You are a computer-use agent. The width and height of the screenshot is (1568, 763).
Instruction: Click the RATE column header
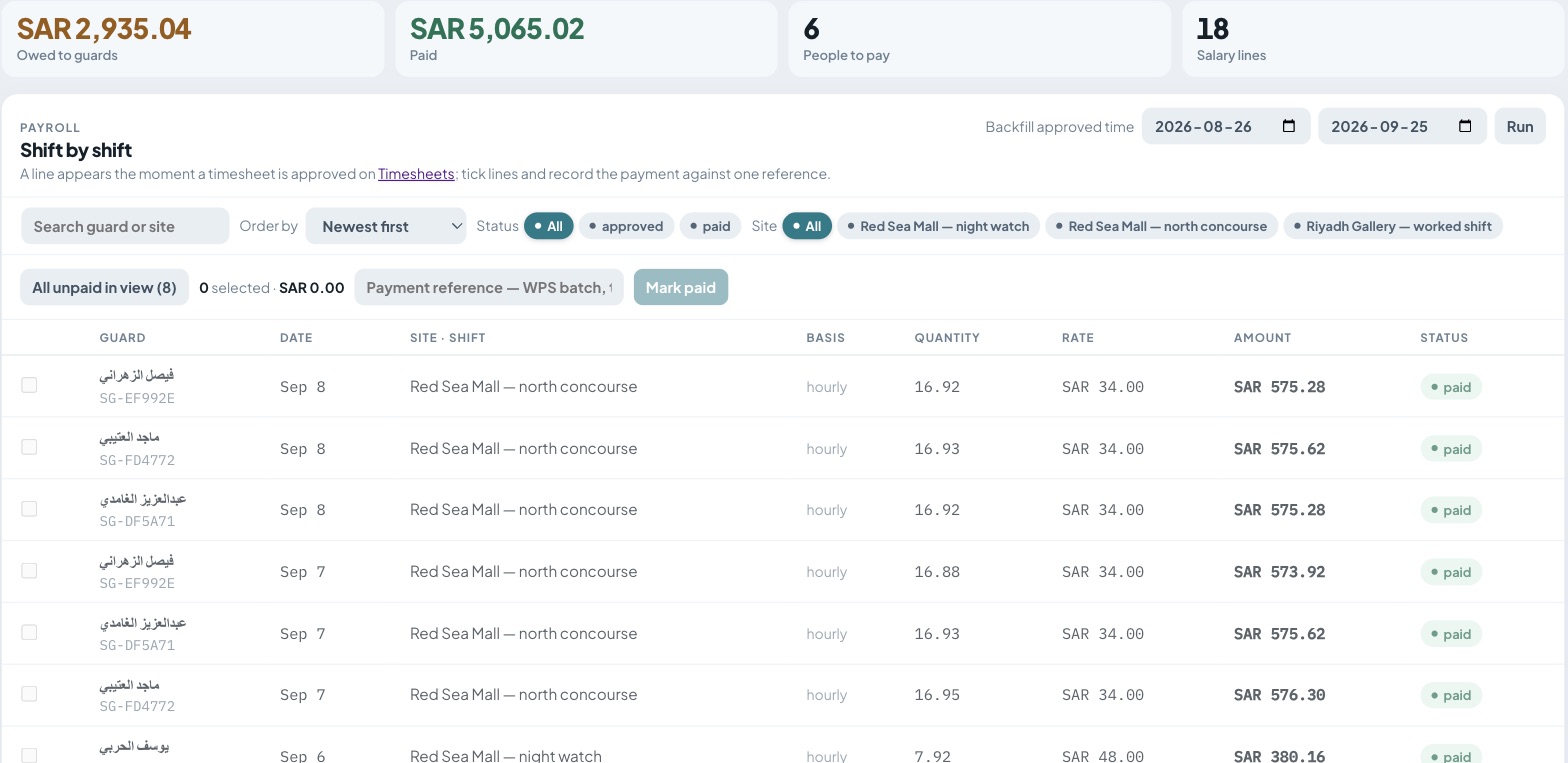1077,338
